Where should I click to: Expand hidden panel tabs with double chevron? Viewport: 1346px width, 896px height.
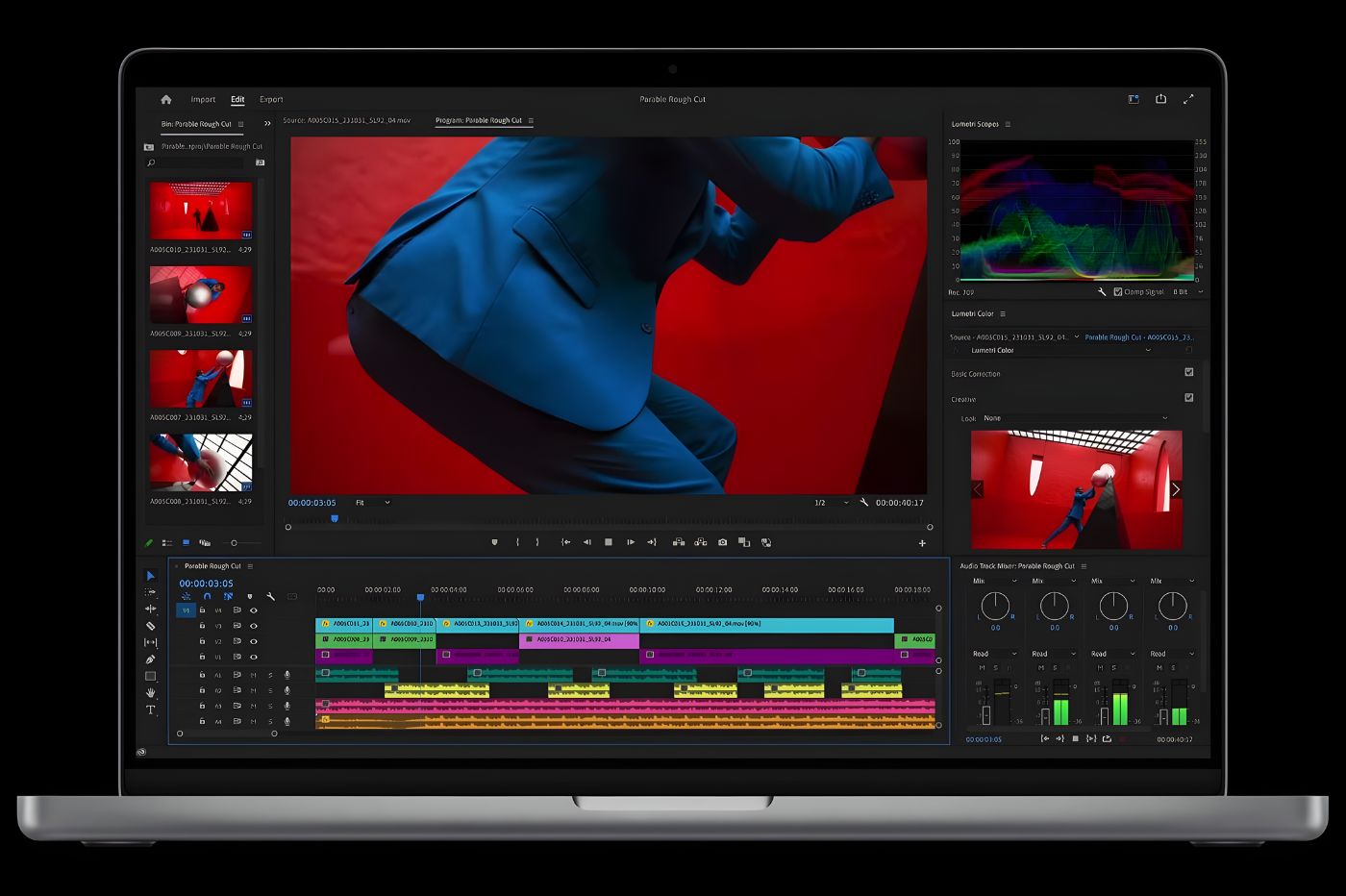[x=267, y=123]
